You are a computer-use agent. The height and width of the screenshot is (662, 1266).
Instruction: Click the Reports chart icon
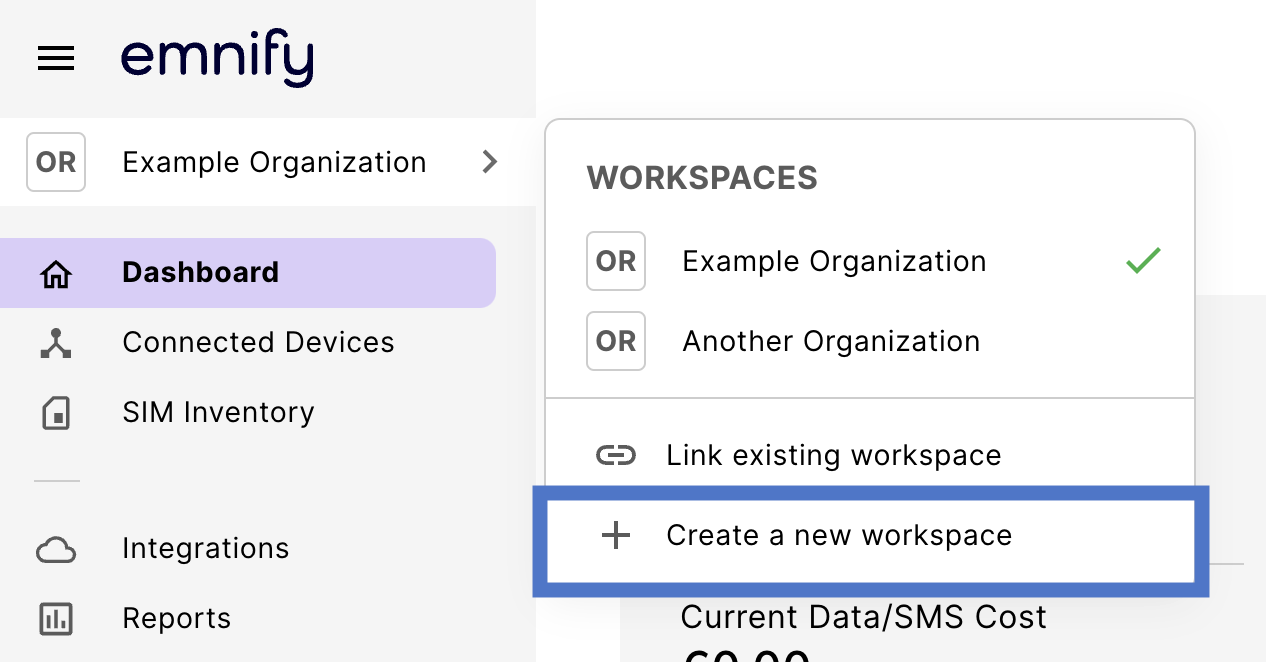pos(56,619)
